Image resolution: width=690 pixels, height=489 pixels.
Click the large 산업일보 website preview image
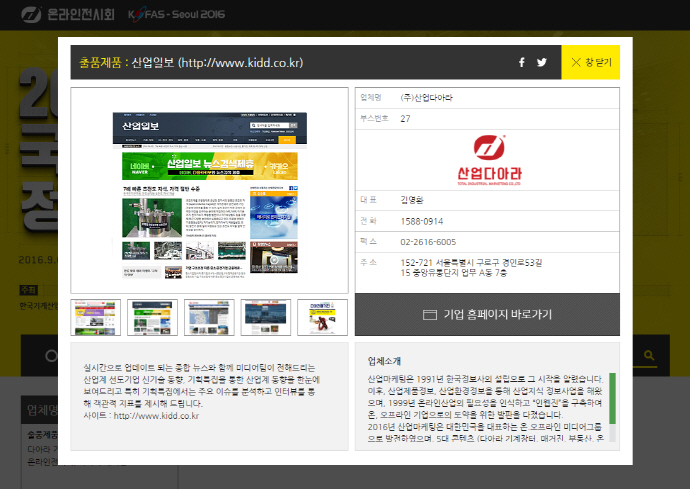(x=210, y=190)
